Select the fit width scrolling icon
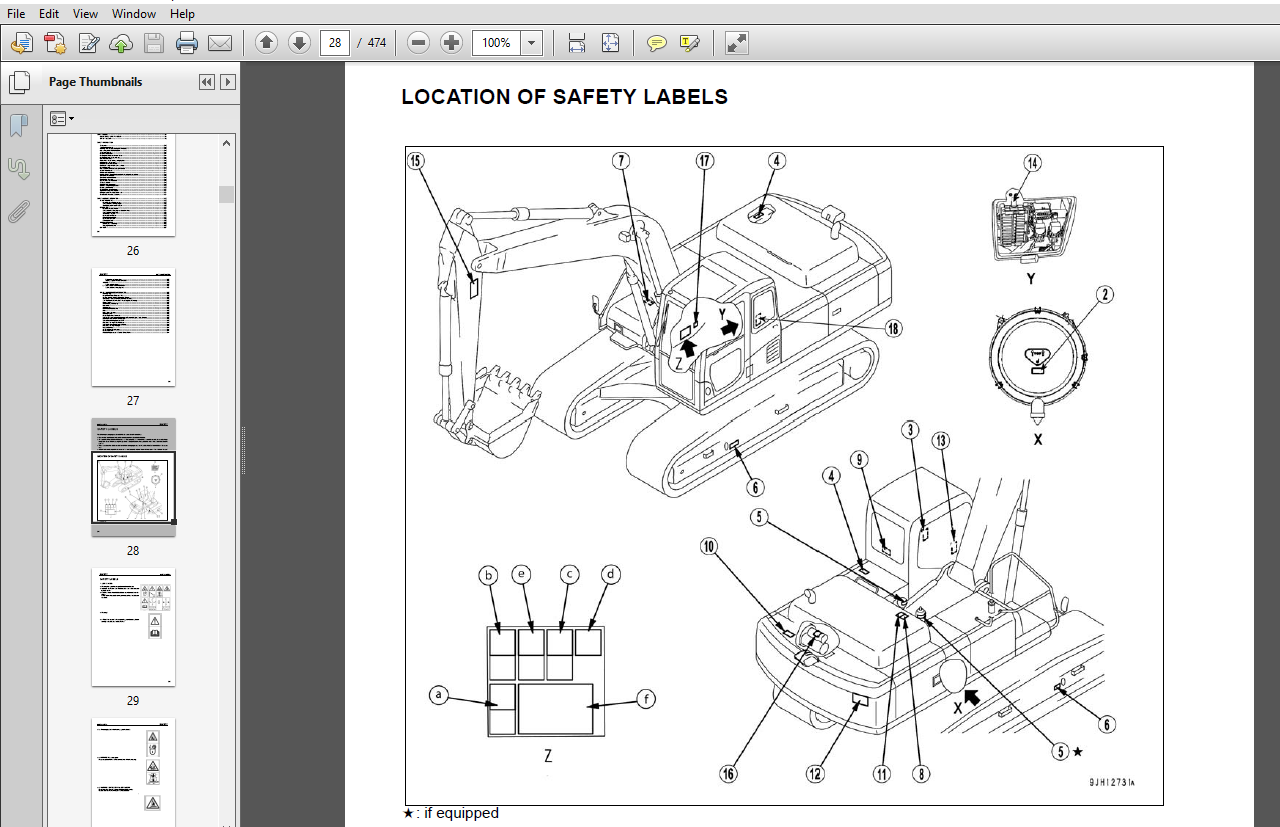 (577, 43)
